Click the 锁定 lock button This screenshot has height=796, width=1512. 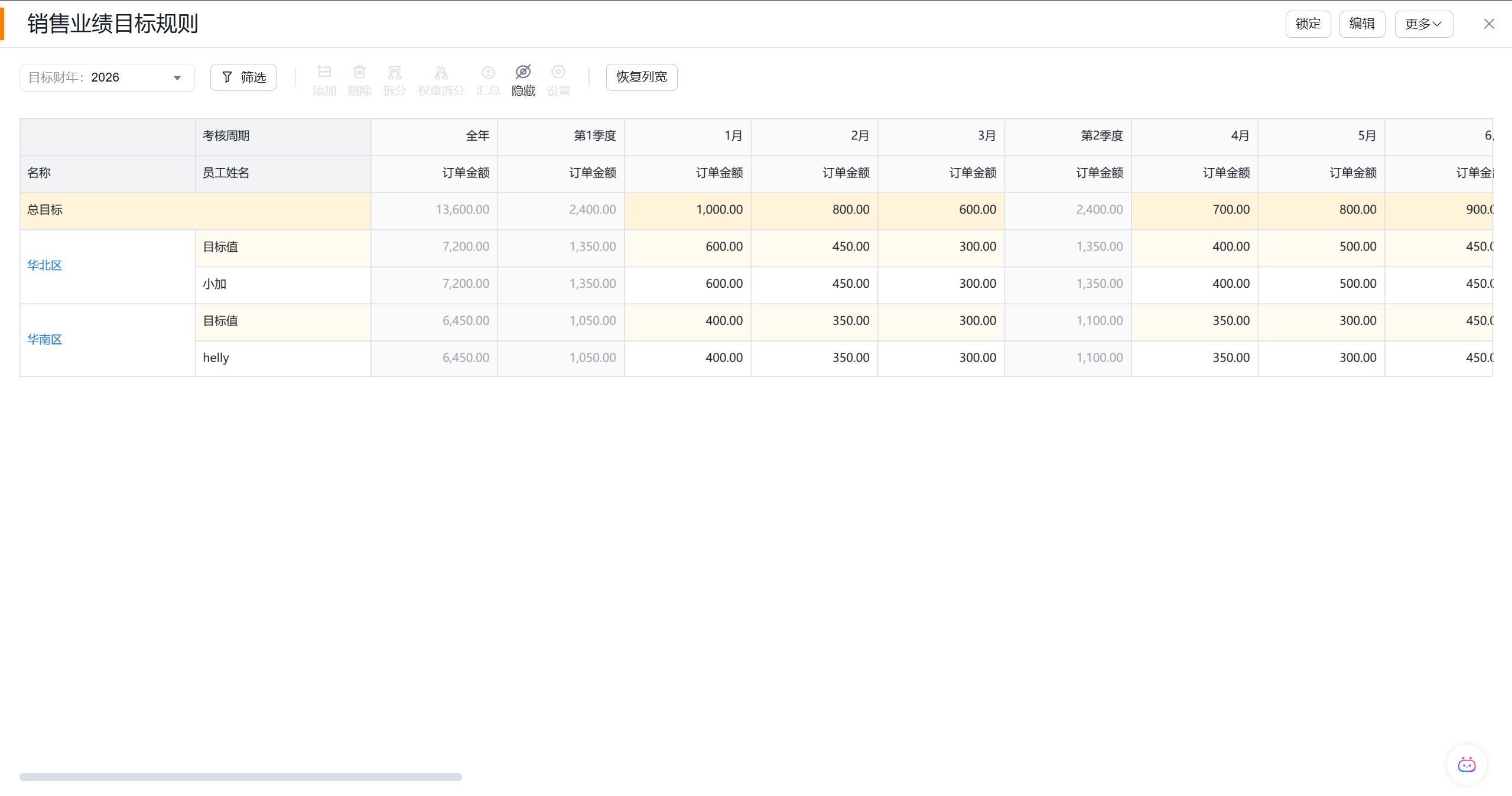(1308, 24)
